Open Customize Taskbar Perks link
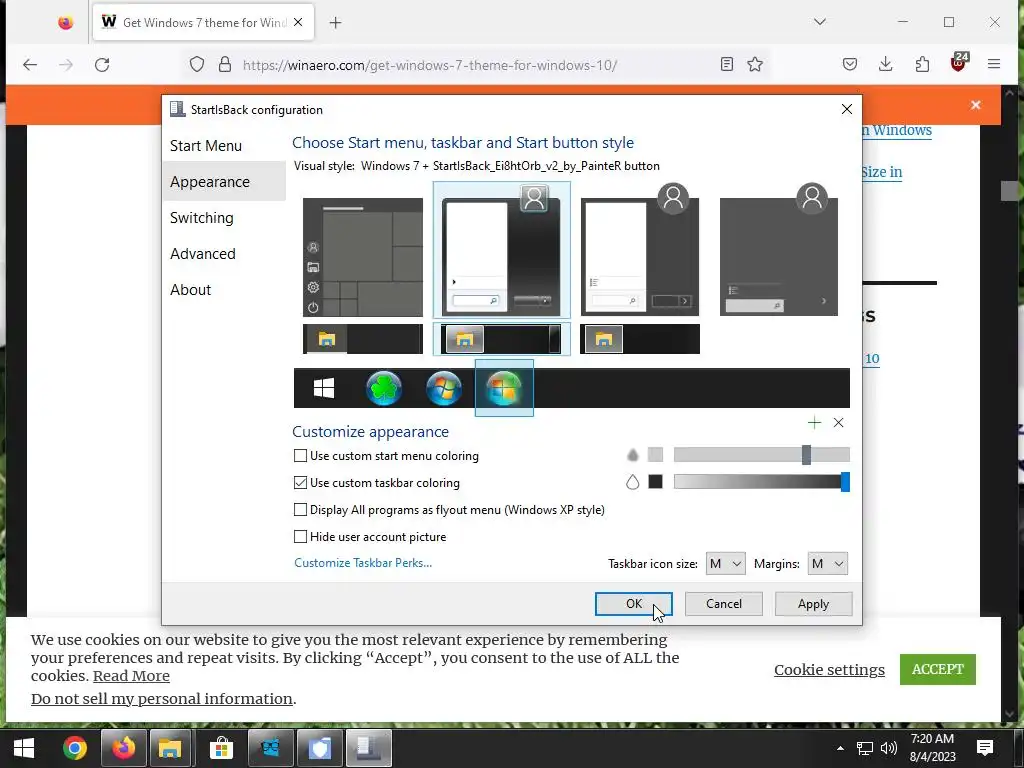This screenshot has width=1024, height=768. point(363,563)
